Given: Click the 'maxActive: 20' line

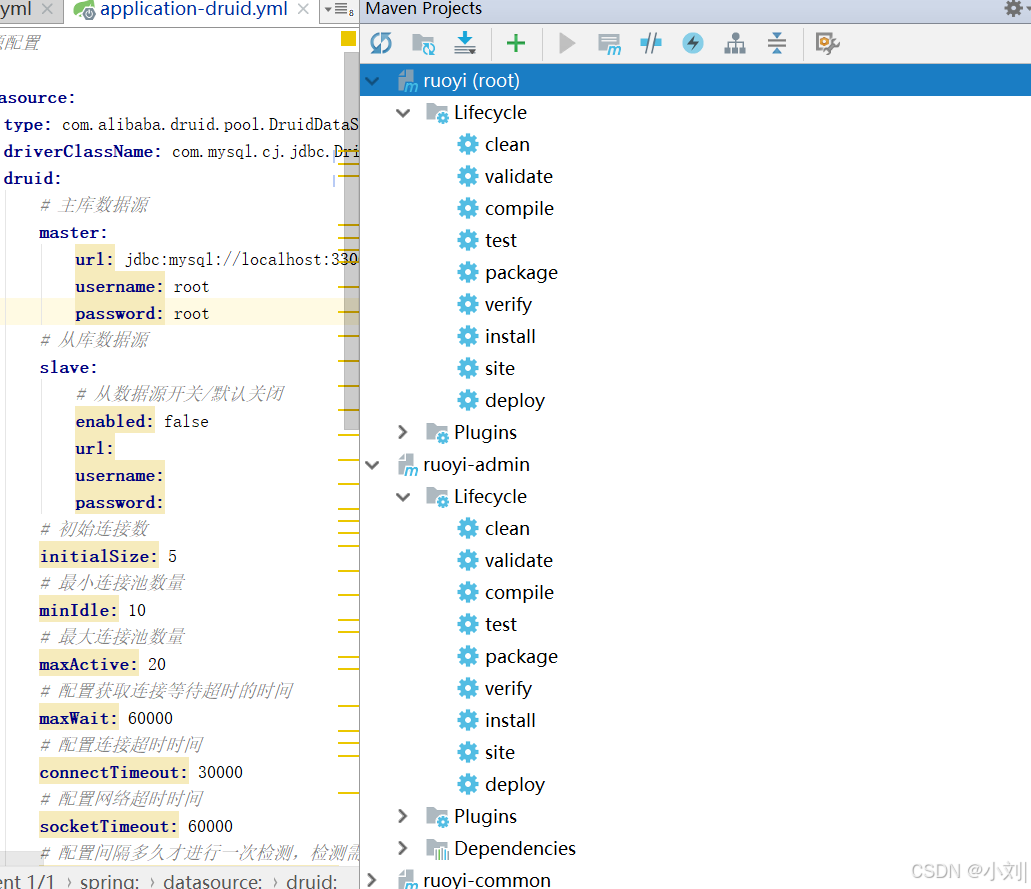Looking at the screenshot, I should [103, 665].
